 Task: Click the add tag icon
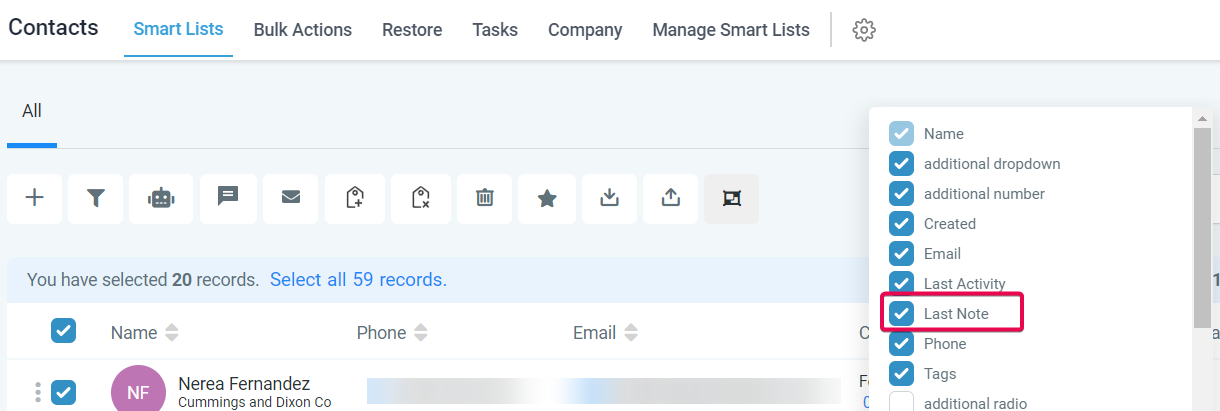tap(355, 198)
